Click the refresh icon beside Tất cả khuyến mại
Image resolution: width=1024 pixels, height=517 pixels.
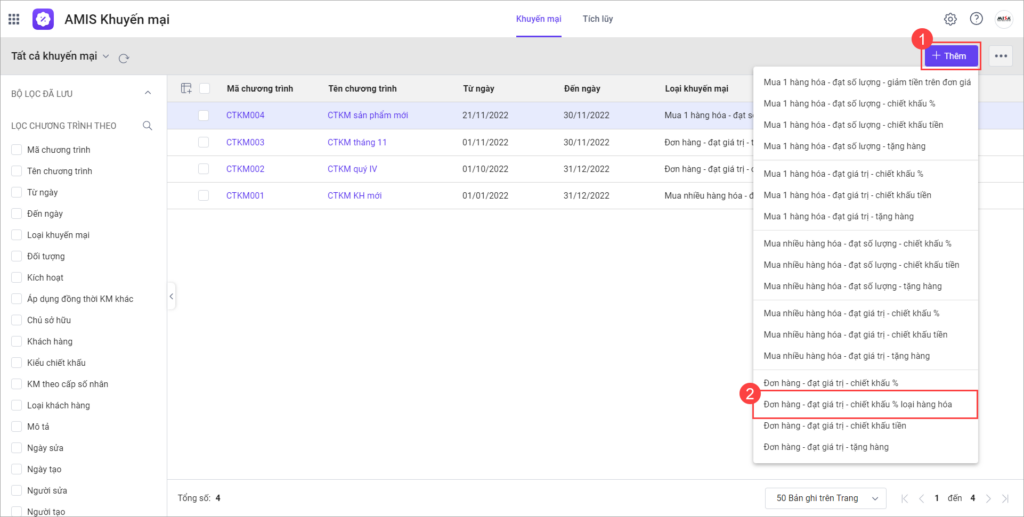click(x=124, y=58)
